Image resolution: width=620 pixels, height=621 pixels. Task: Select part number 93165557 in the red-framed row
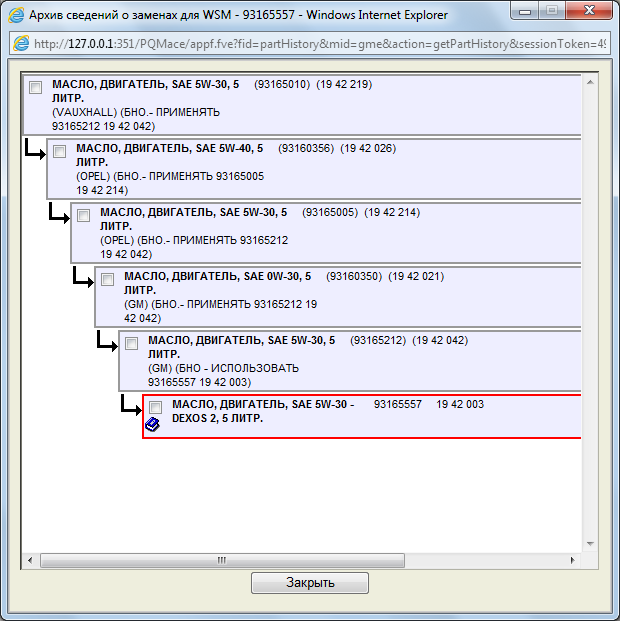coord(398,404)
